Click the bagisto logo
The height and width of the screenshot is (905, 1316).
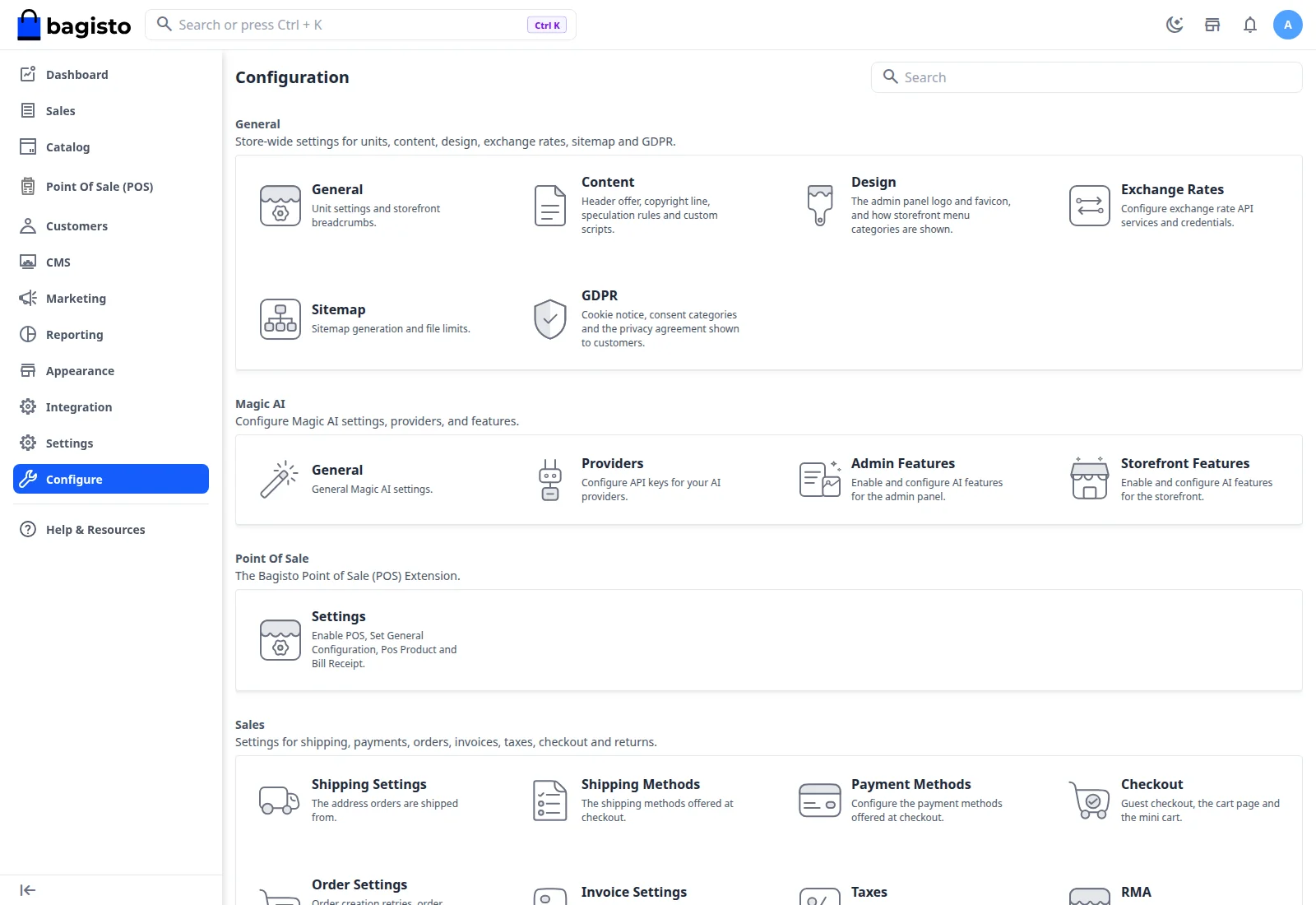74,25
